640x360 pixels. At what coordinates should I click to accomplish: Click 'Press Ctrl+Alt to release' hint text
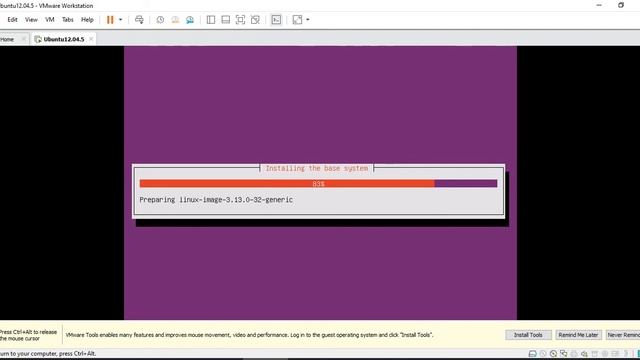28,332
